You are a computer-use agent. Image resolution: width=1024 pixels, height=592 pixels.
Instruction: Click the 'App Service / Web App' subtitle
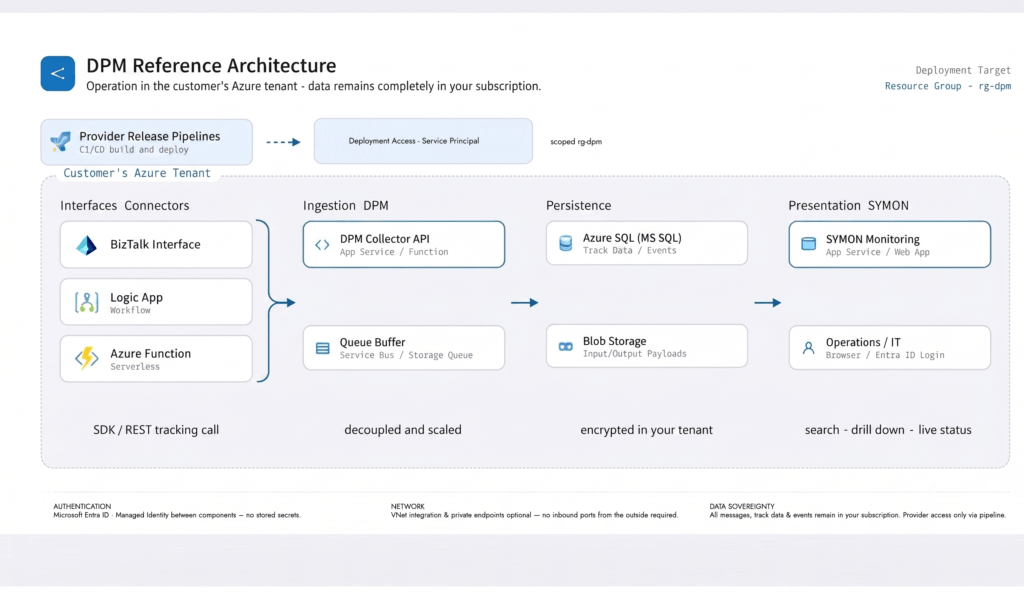(877, 252)
